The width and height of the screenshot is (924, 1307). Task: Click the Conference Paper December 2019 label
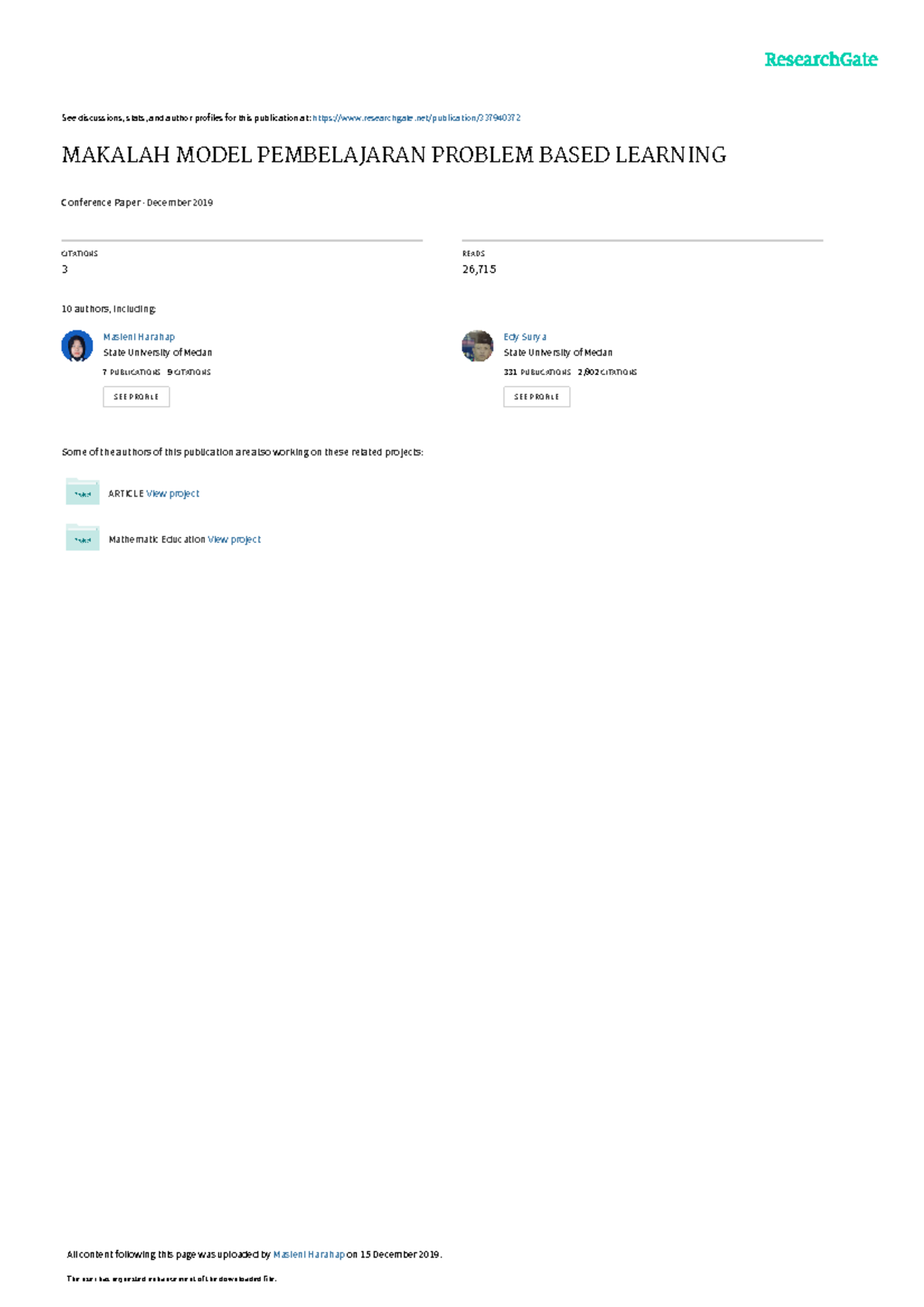click(x=137, y=203)
